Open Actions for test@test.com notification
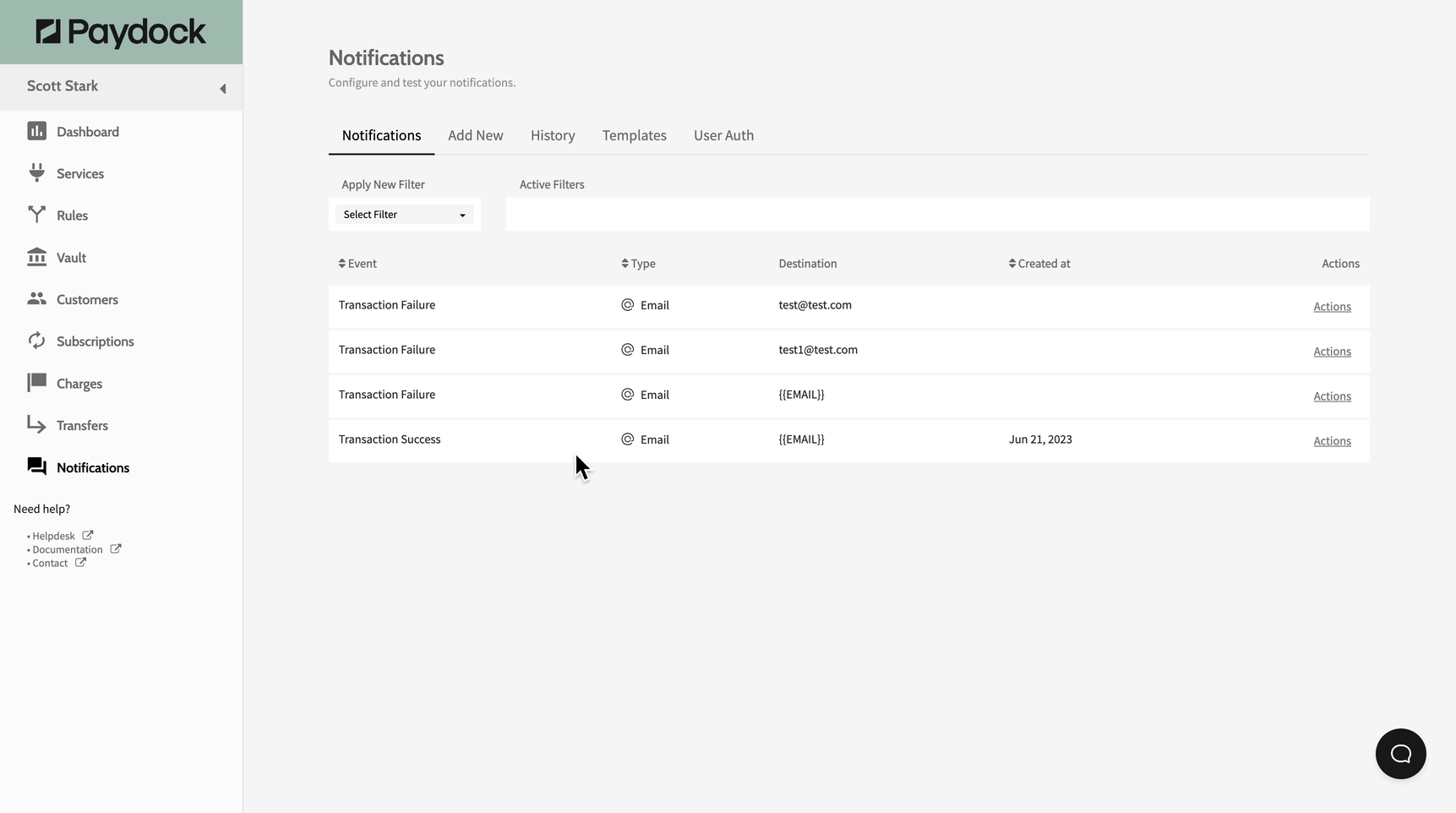This screenshot has width=1456, height=813. [x=1332, y=307]
